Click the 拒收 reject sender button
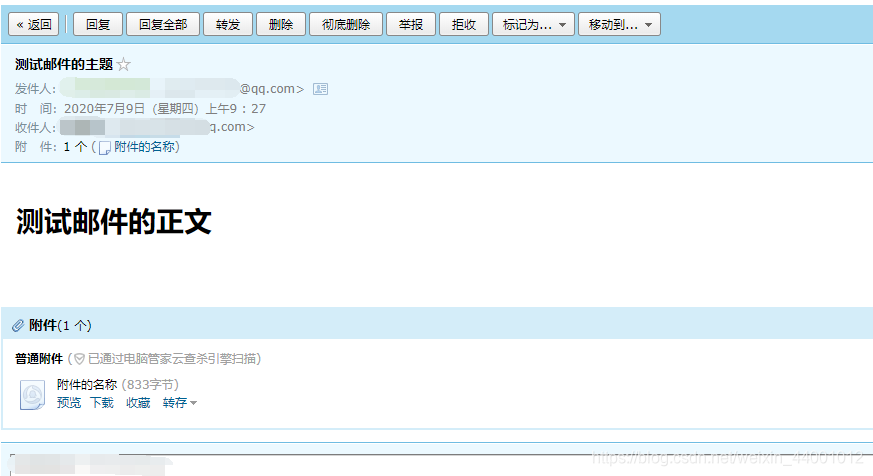This screenshot has height=476, width=873. pos(464,24)
